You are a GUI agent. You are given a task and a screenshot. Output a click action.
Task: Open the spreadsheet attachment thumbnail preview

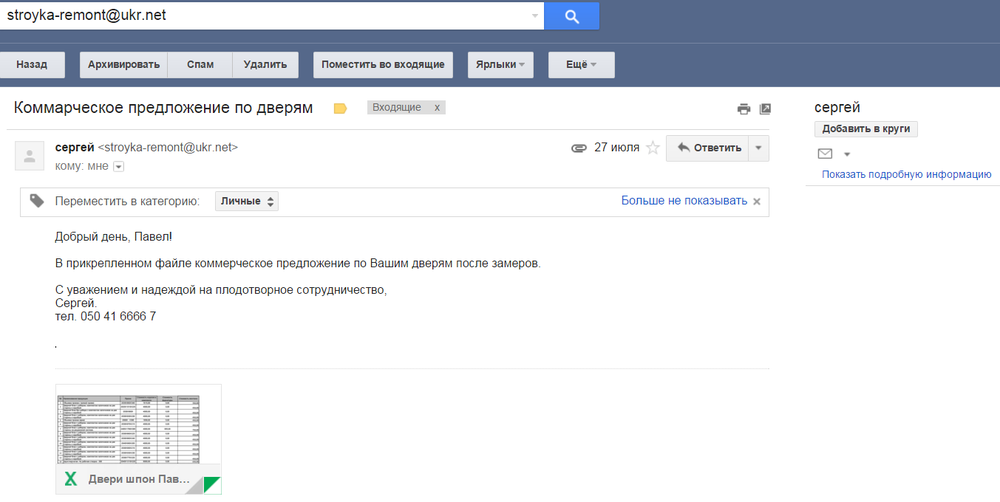[138, 424]
